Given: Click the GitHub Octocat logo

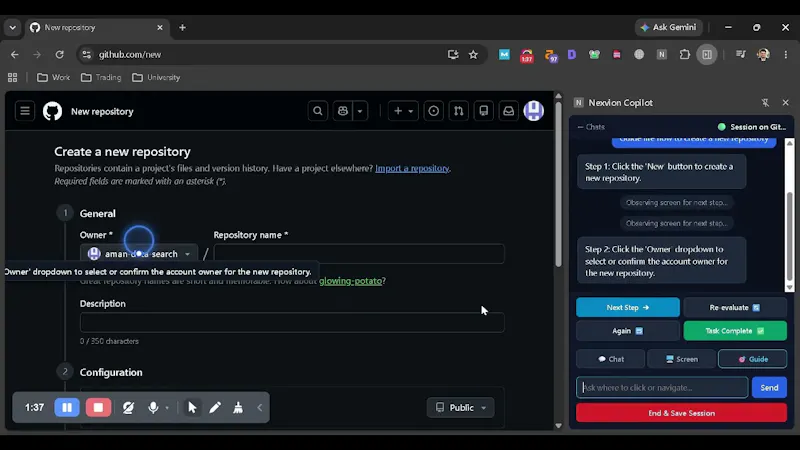Looking at the screenshot, I should point(52,111).
